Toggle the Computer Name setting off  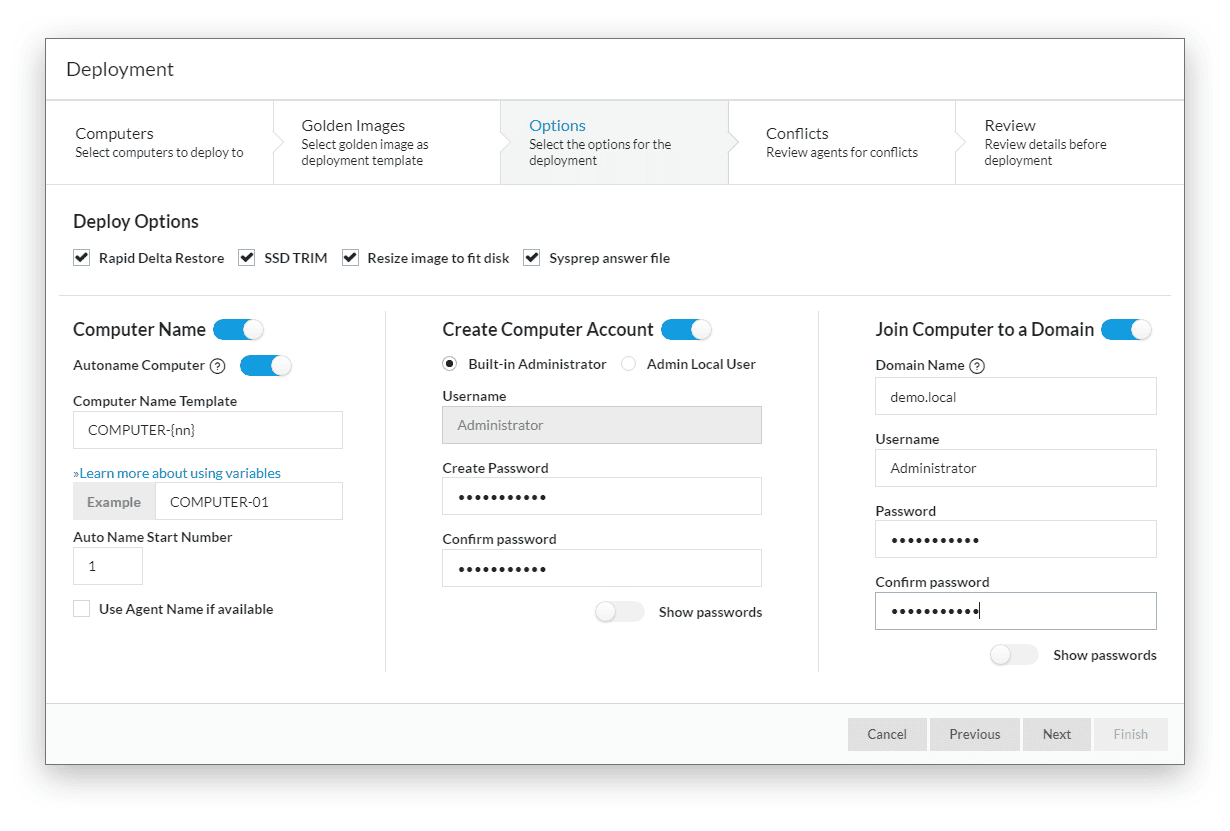click(238, 329)
